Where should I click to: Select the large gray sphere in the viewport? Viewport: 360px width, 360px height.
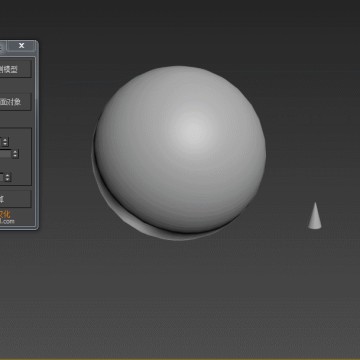point(180,147)
